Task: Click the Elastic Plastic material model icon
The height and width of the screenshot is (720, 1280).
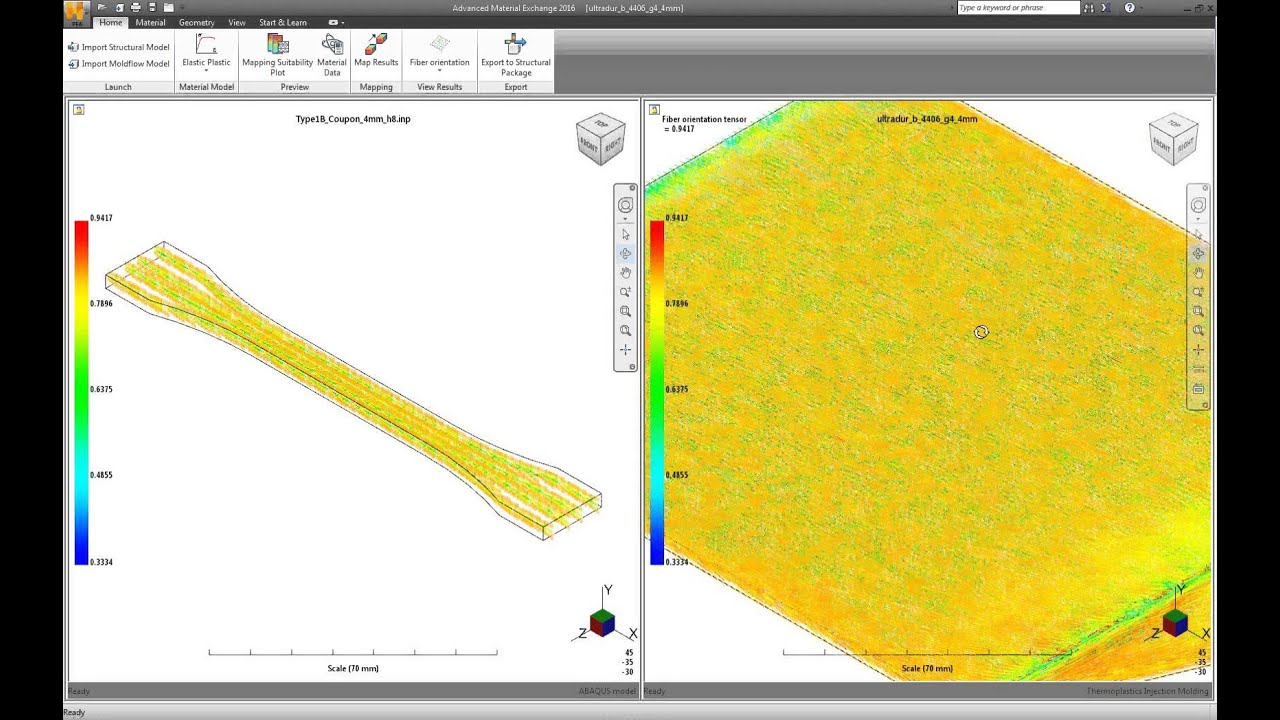Action: point(206,44)
